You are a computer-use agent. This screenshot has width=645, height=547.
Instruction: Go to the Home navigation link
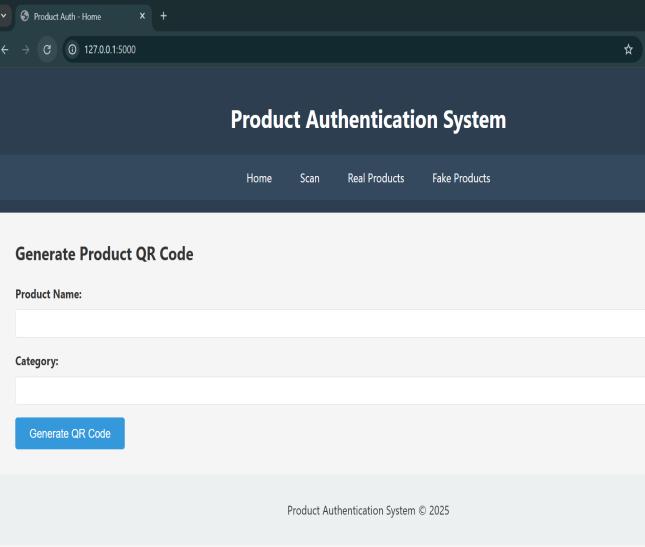point(259,178)
